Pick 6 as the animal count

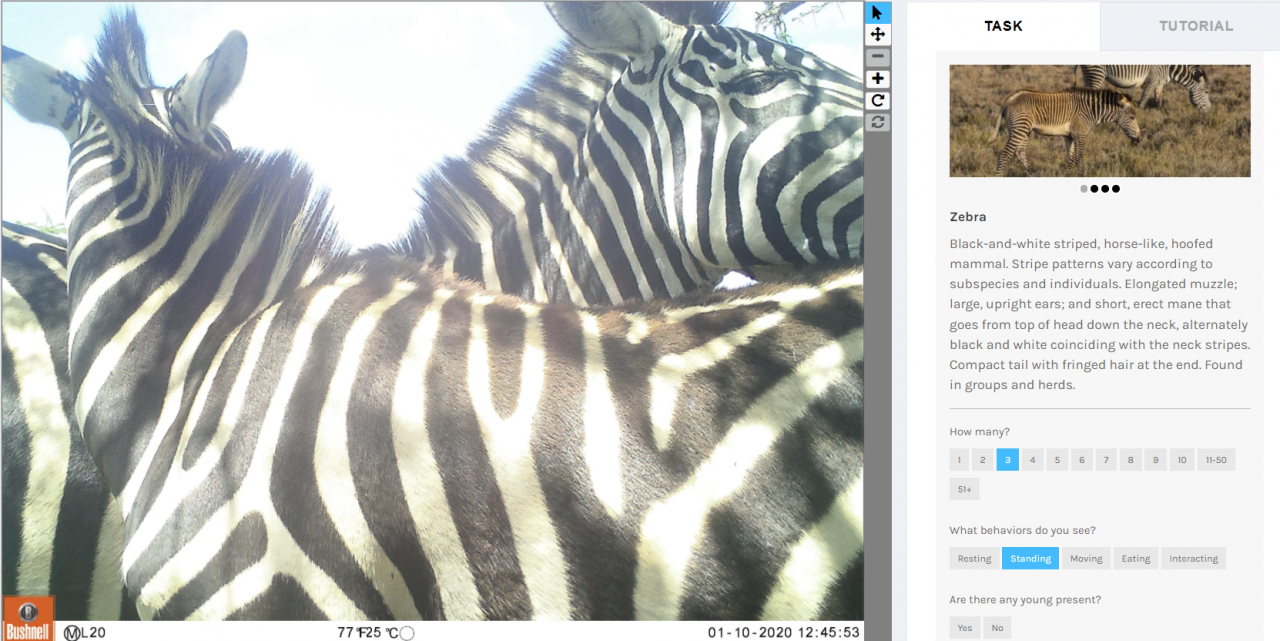[x=1081, y=460]
